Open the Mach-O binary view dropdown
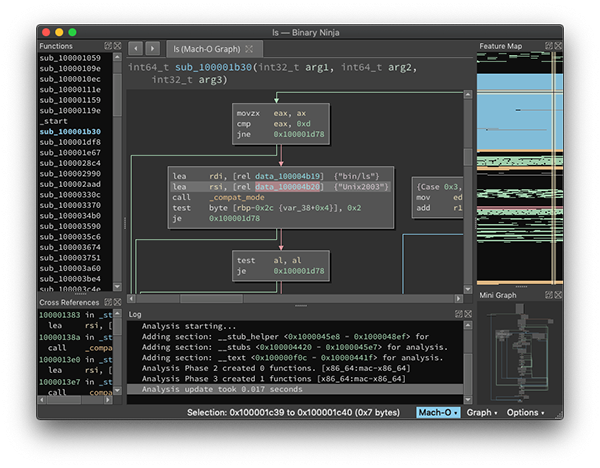The height and width of the screenshot is (468, 600). click(x=437, y=412)
